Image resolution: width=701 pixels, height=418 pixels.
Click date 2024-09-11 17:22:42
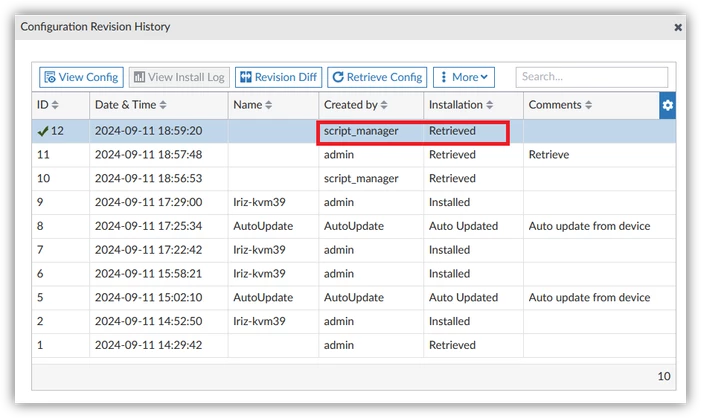tap(148, 249)
